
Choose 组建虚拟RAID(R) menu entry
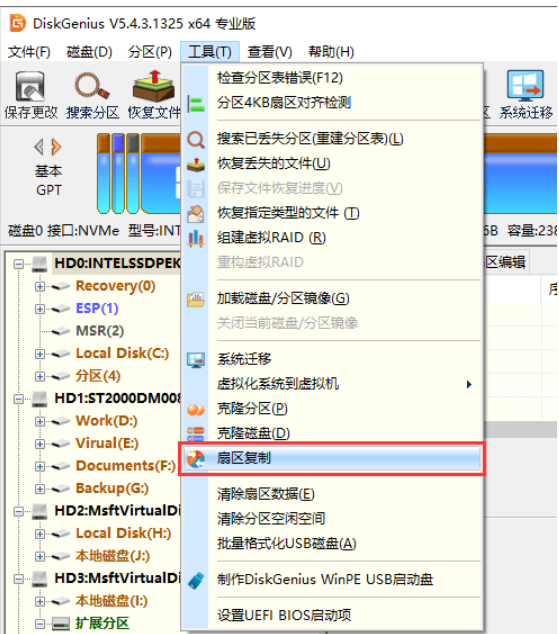[331, 238]
